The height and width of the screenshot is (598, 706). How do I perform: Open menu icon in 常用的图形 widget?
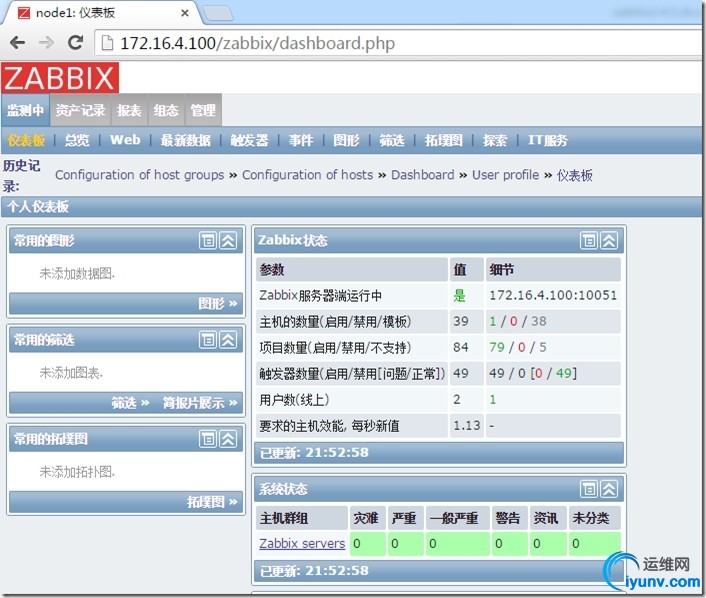[x=208, y=241]
